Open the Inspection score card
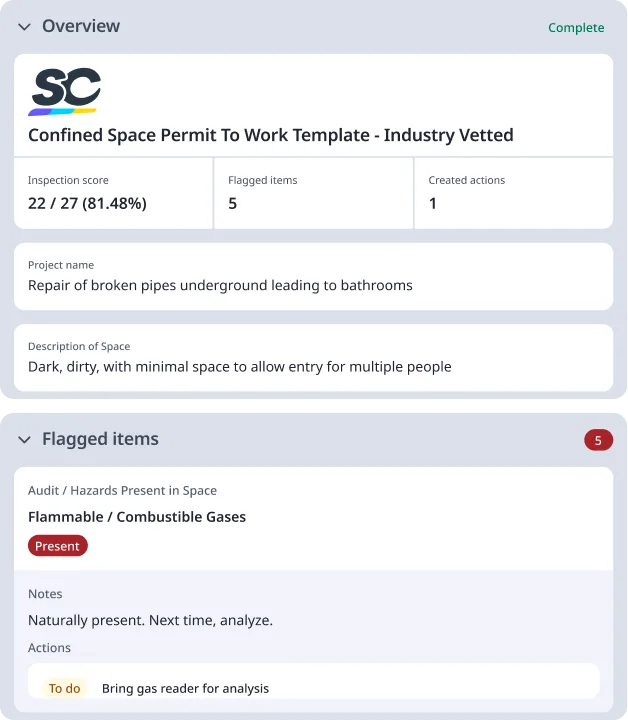 [113, 193]
